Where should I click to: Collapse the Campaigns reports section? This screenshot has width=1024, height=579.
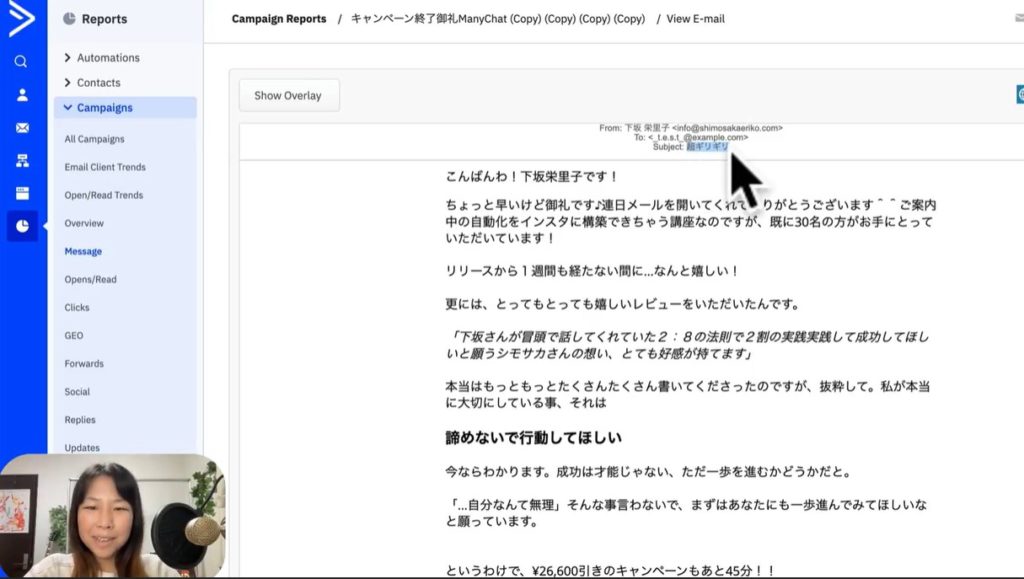pyautogui.click(x=104, y=108)
